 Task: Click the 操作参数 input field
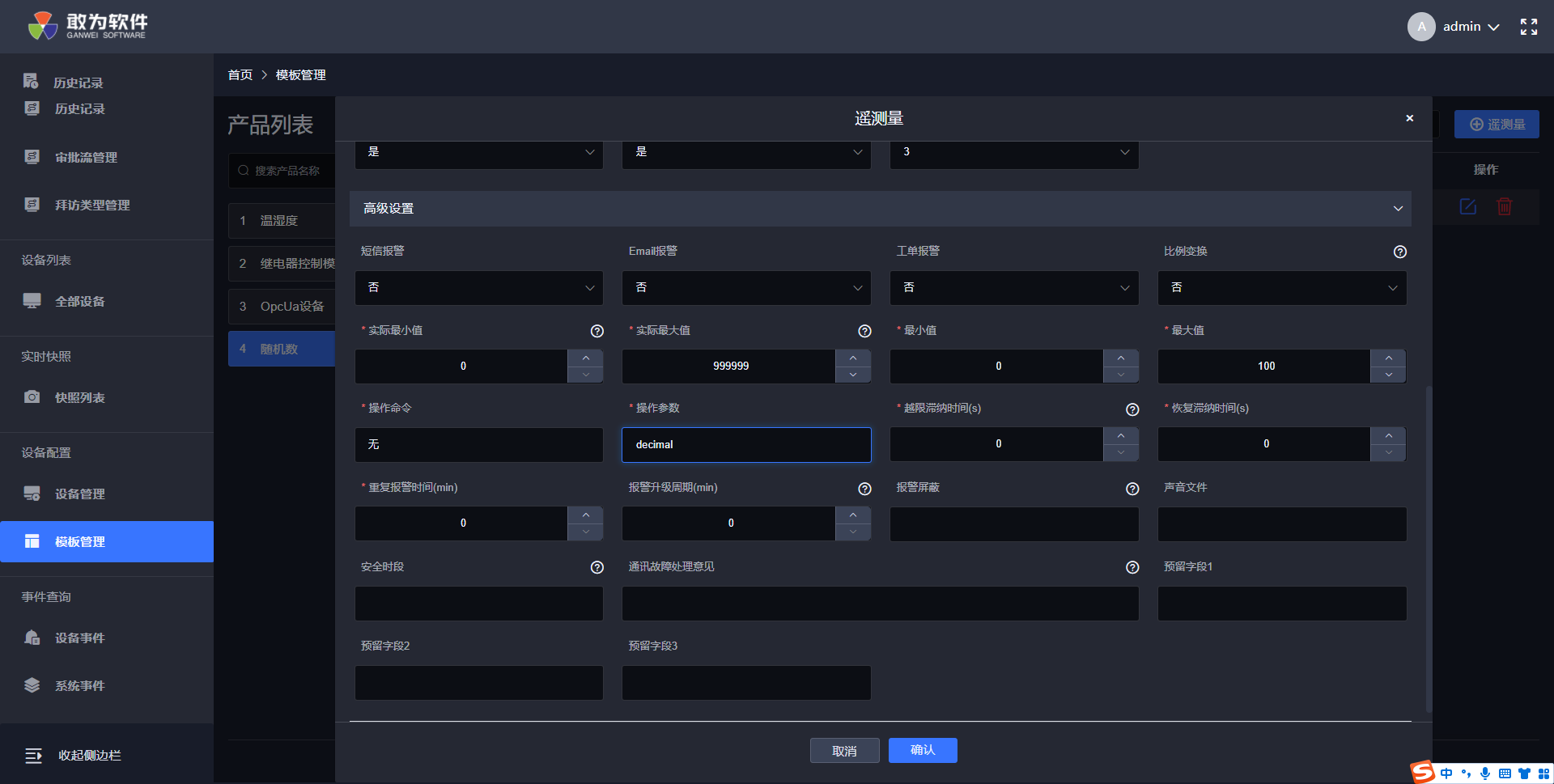coord(745,445)
